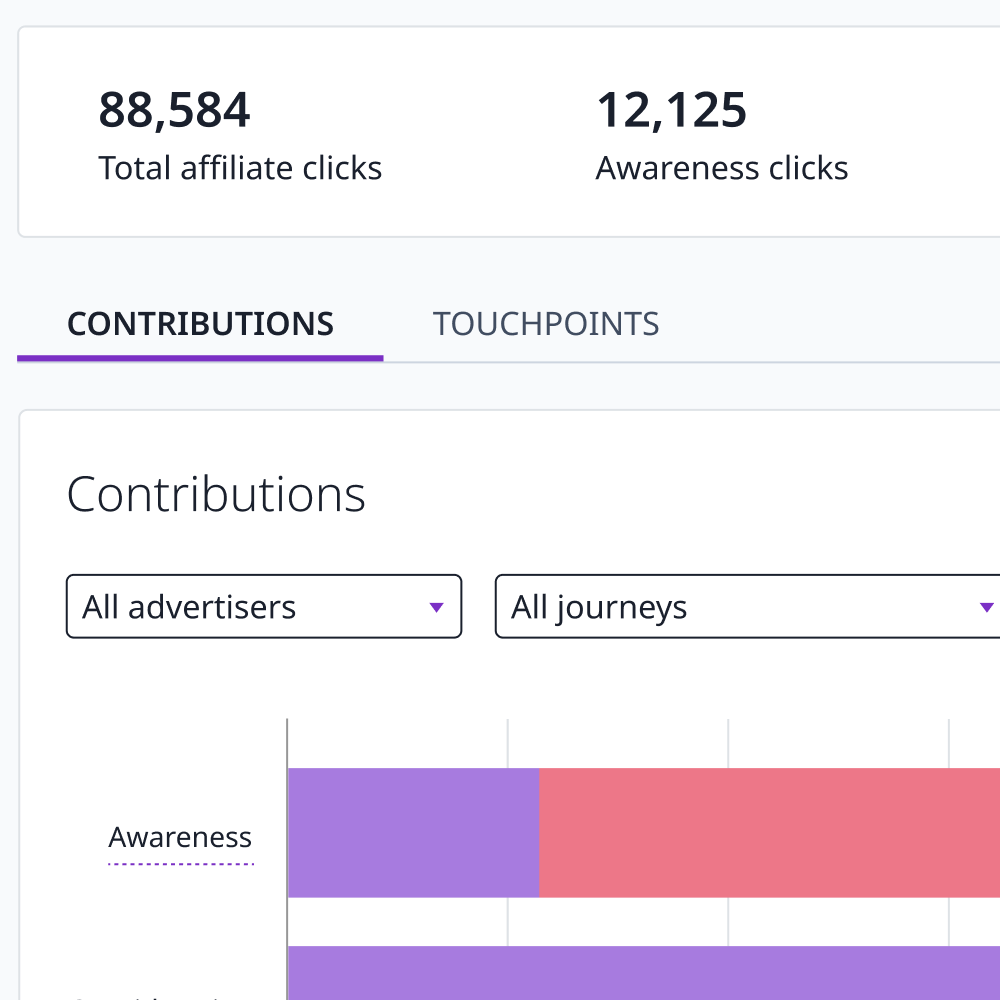The width and height of the screenshot is (1000, 1000).
Task: Select the CONTRIBUTIONS tab
Action: [x=200, y=324]
